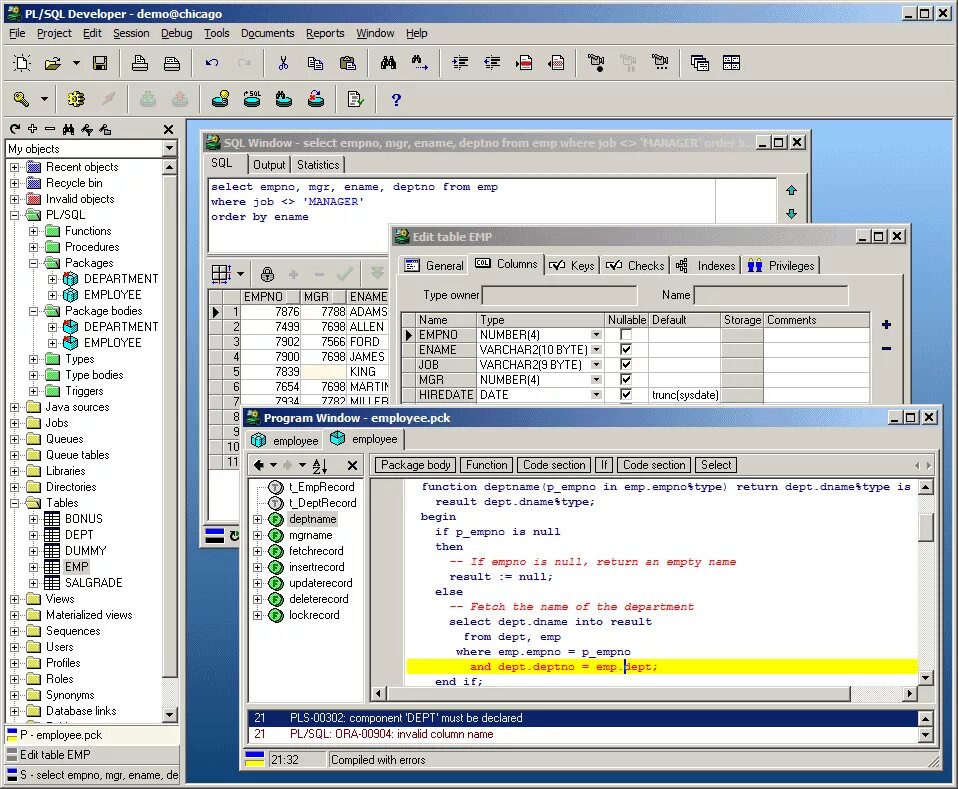
Task: Click the Name input field in Edit table EMP
Action: [771, 296]
